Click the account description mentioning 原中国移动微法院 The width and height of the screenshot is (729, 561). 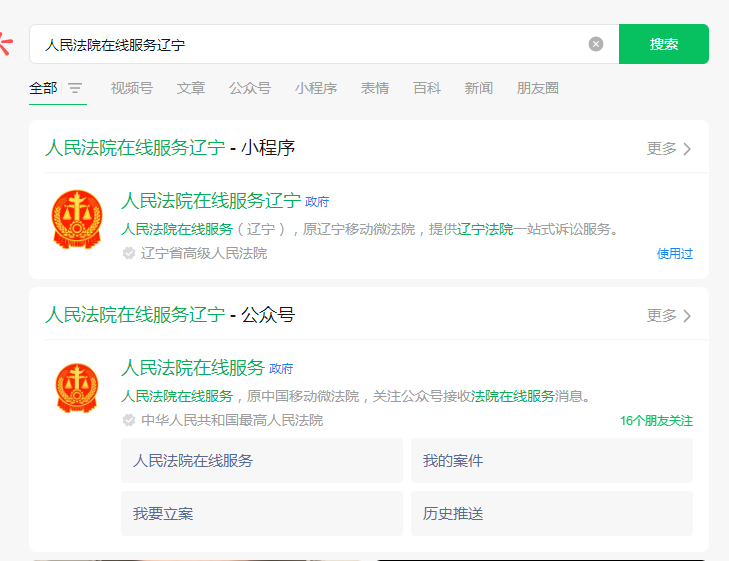point(356,396)
